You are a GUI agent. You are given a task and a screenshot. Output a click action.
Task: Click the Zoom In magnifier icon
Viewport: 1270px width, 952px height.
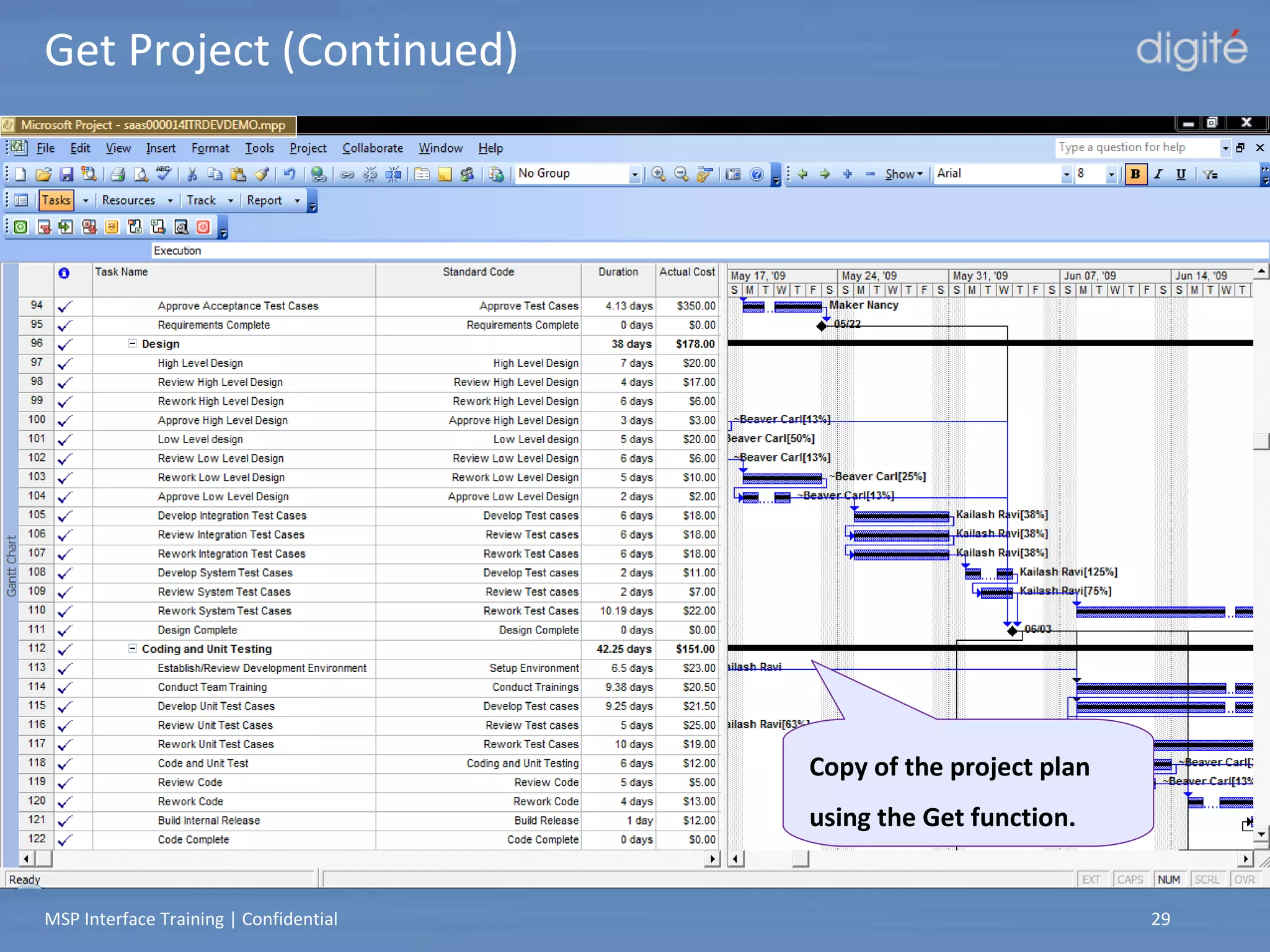pyautogui.click(x=659, y=175)
